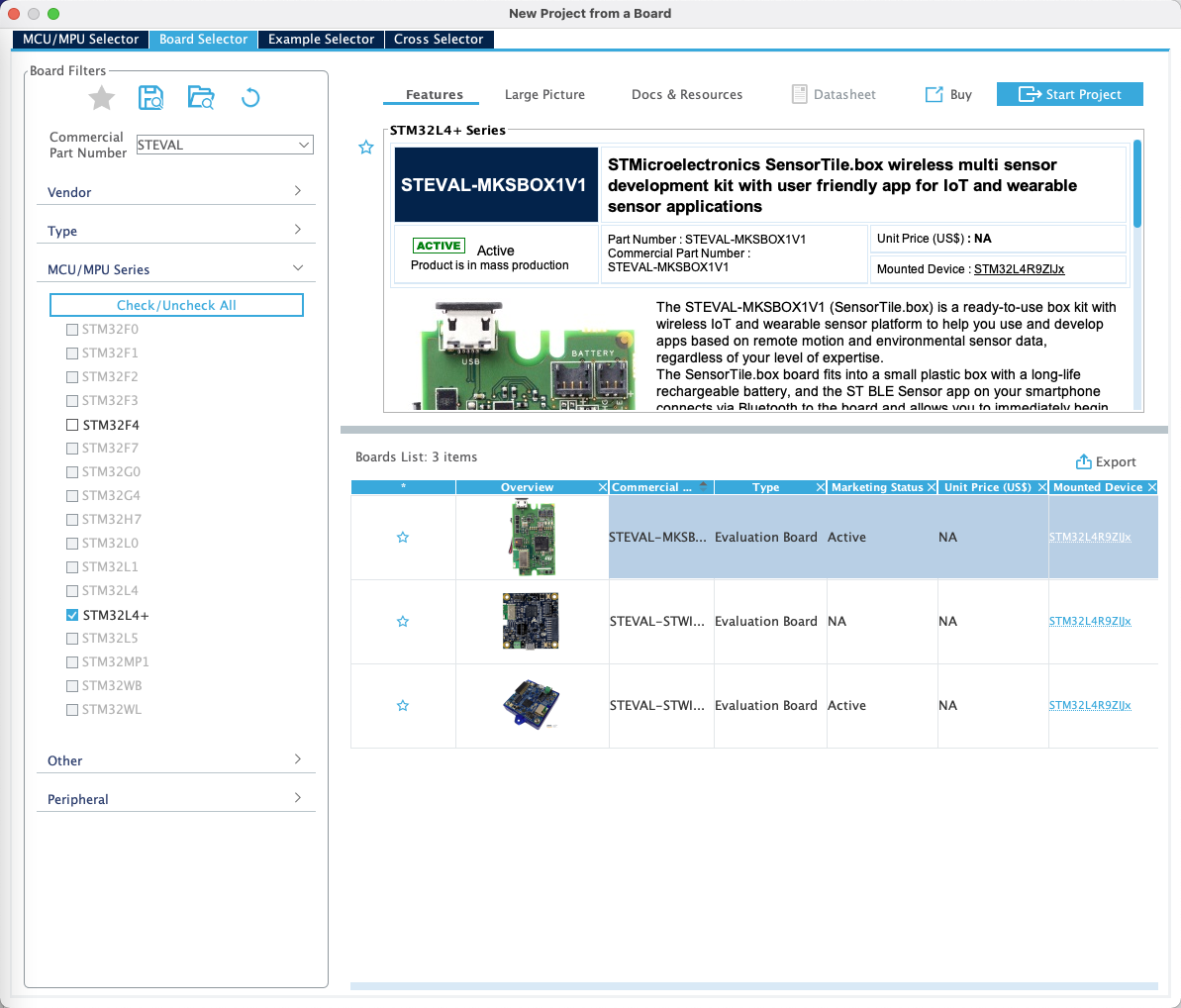Tick the STM32H7 series checkbox
The width and height of the screenshot is (1181, 1008).
tap(72, 520)
